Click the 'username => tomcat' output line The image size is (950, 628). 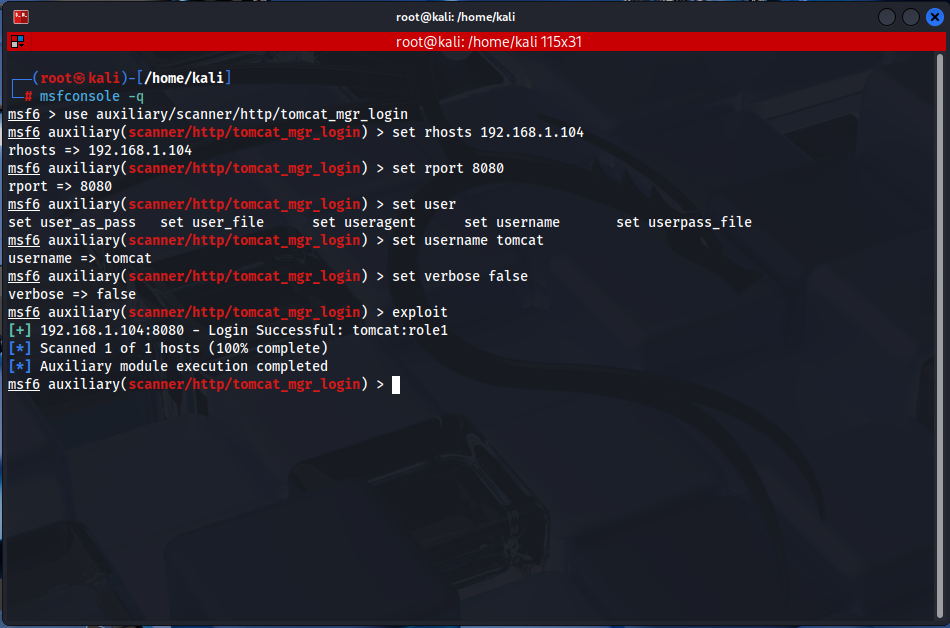(x=80, y=259)
